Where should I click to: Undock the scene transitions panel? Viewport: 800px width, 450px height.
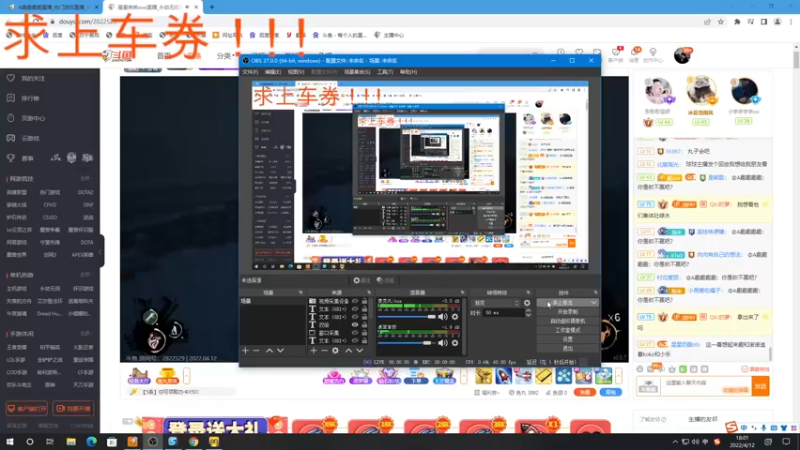click(x=528, y=292)
